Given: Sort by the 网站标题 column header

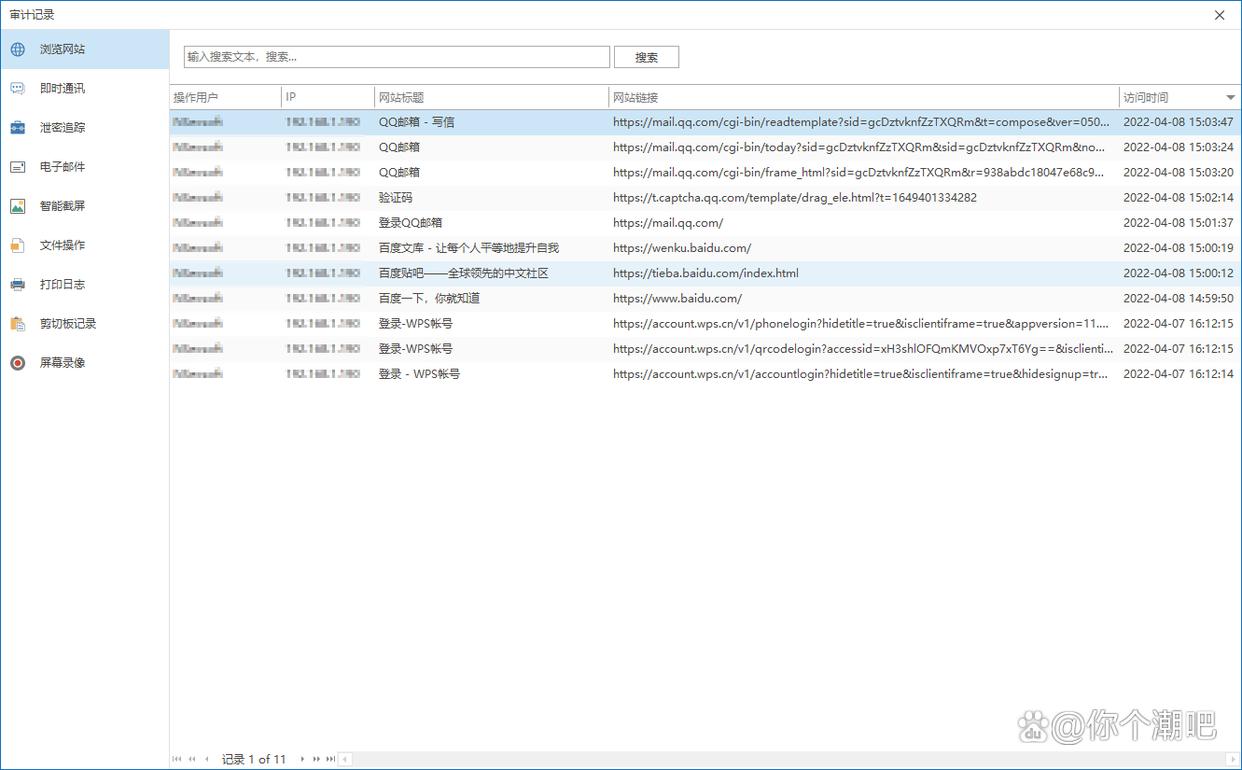Looking at the screenshot, I should (x=490, y=98).
